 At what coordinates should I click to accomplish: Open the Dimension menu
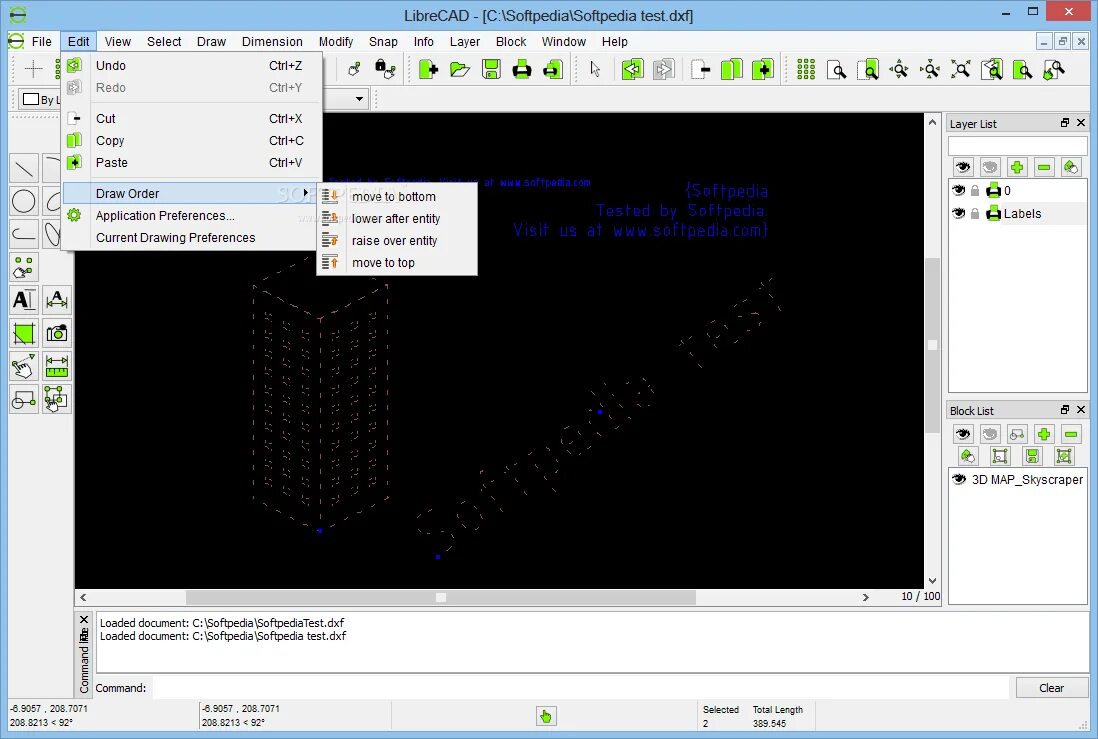click(x=272, y=41)
